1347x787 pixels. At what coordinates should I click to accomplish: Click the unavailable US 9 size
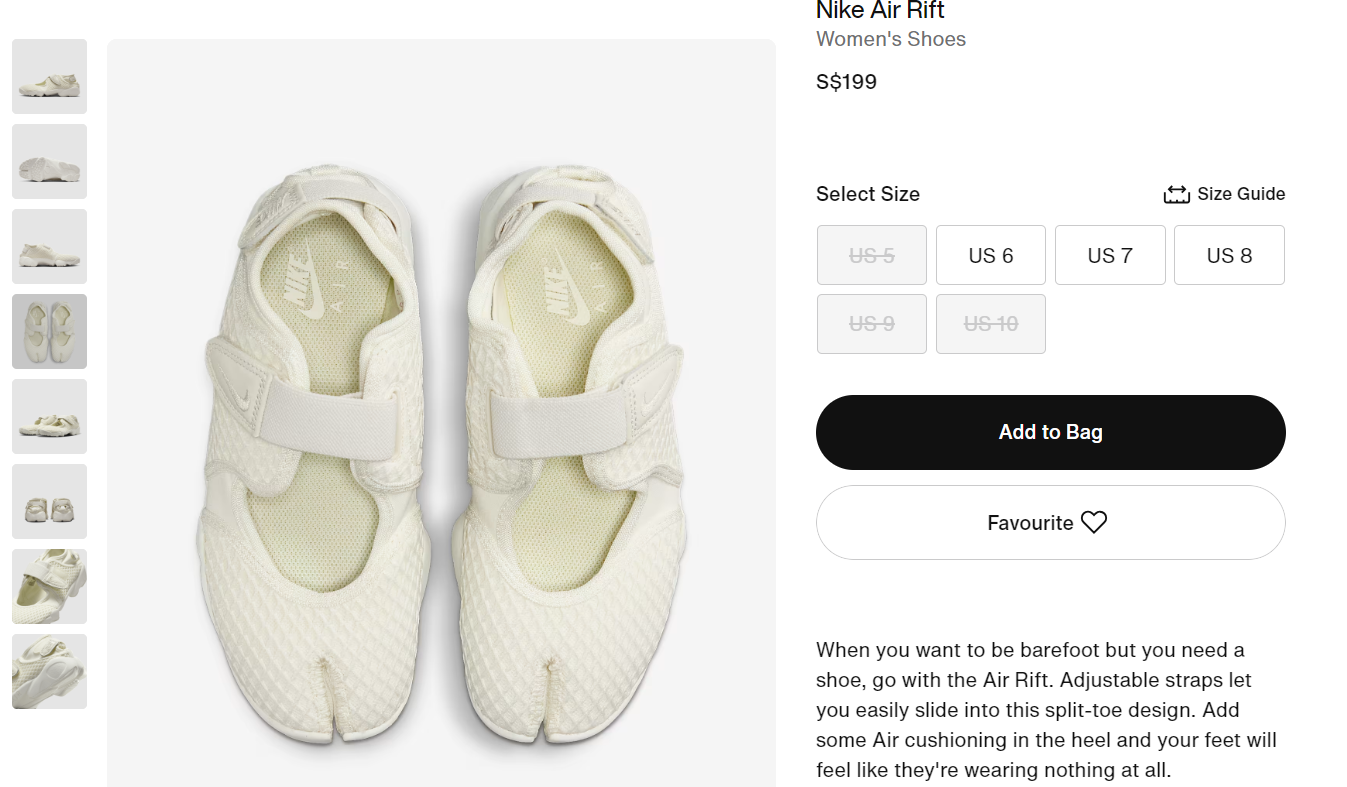871,324
